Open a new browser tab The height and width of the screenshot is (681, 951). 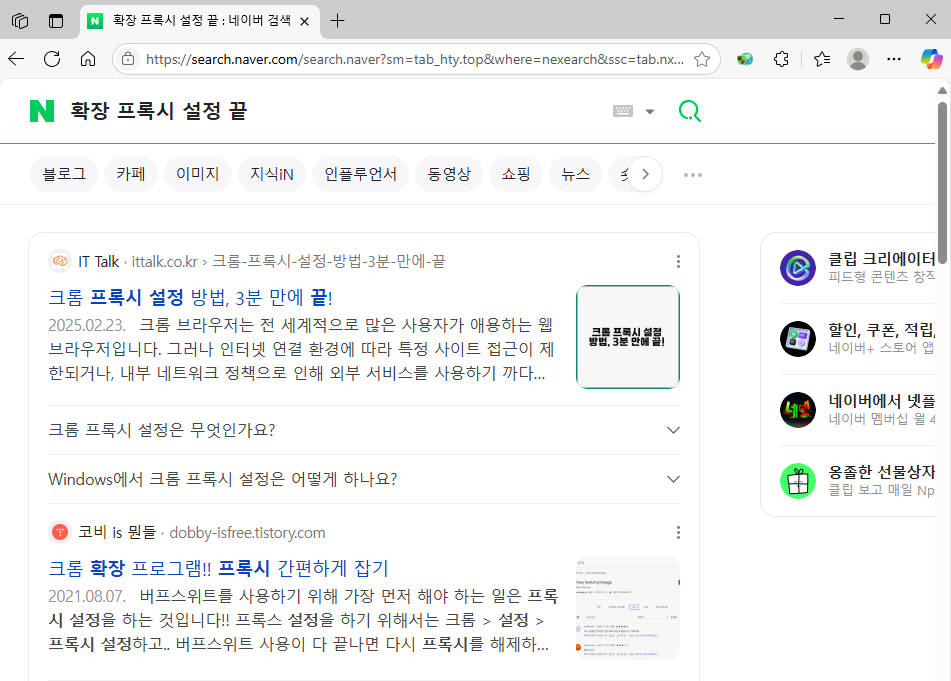pos(337,21)
